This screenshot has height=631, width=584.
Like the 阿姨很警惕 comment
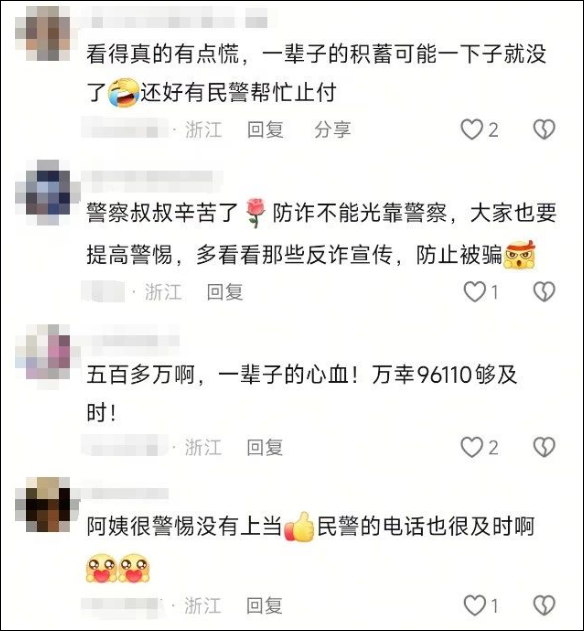pyautogui.click(x=475, y=606)
